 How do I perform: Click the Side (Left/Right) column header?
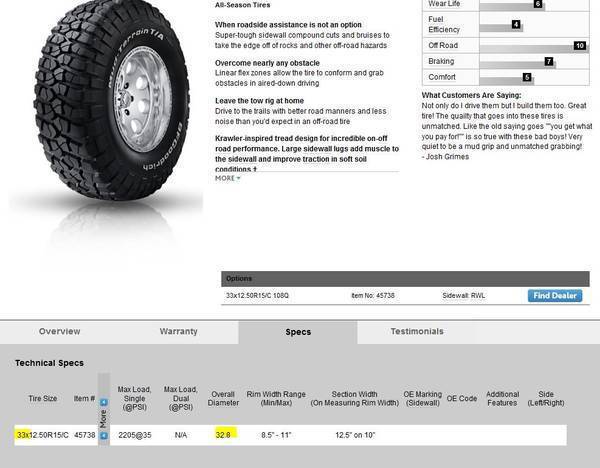(x=546, y=398)
